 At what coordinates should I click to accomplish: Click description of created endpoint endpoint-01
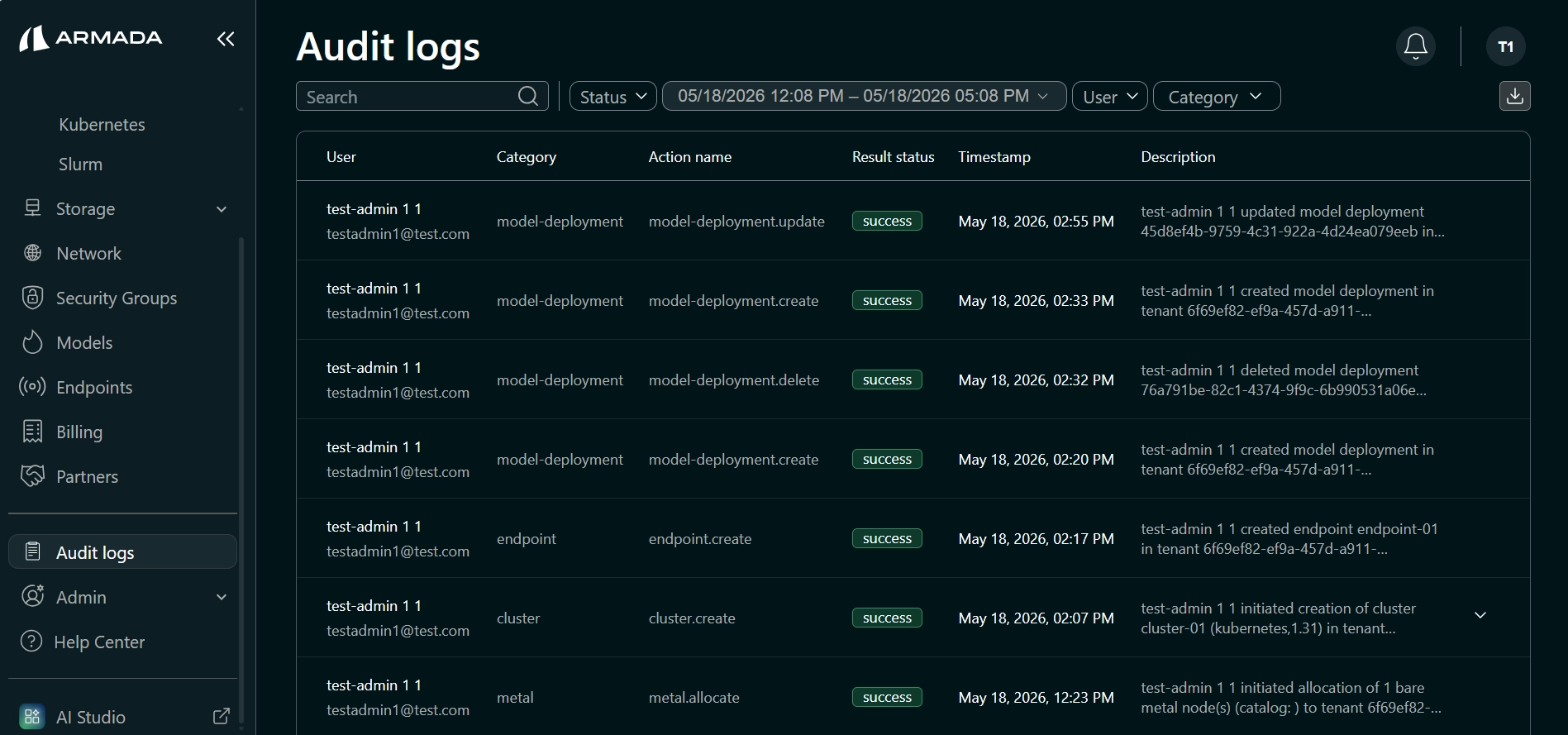tap(1289, 539)
